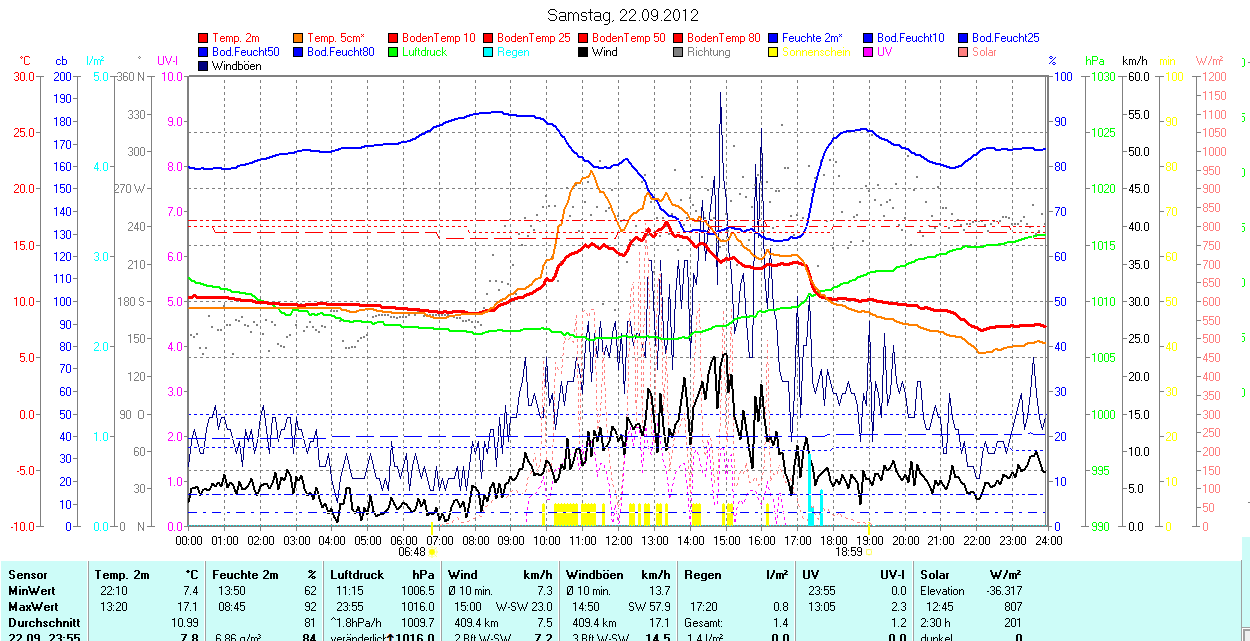The height and width of the screenshot is (641, 1250).
Task: Click the cyan Regen legend swatch
Action: point(488,52)
